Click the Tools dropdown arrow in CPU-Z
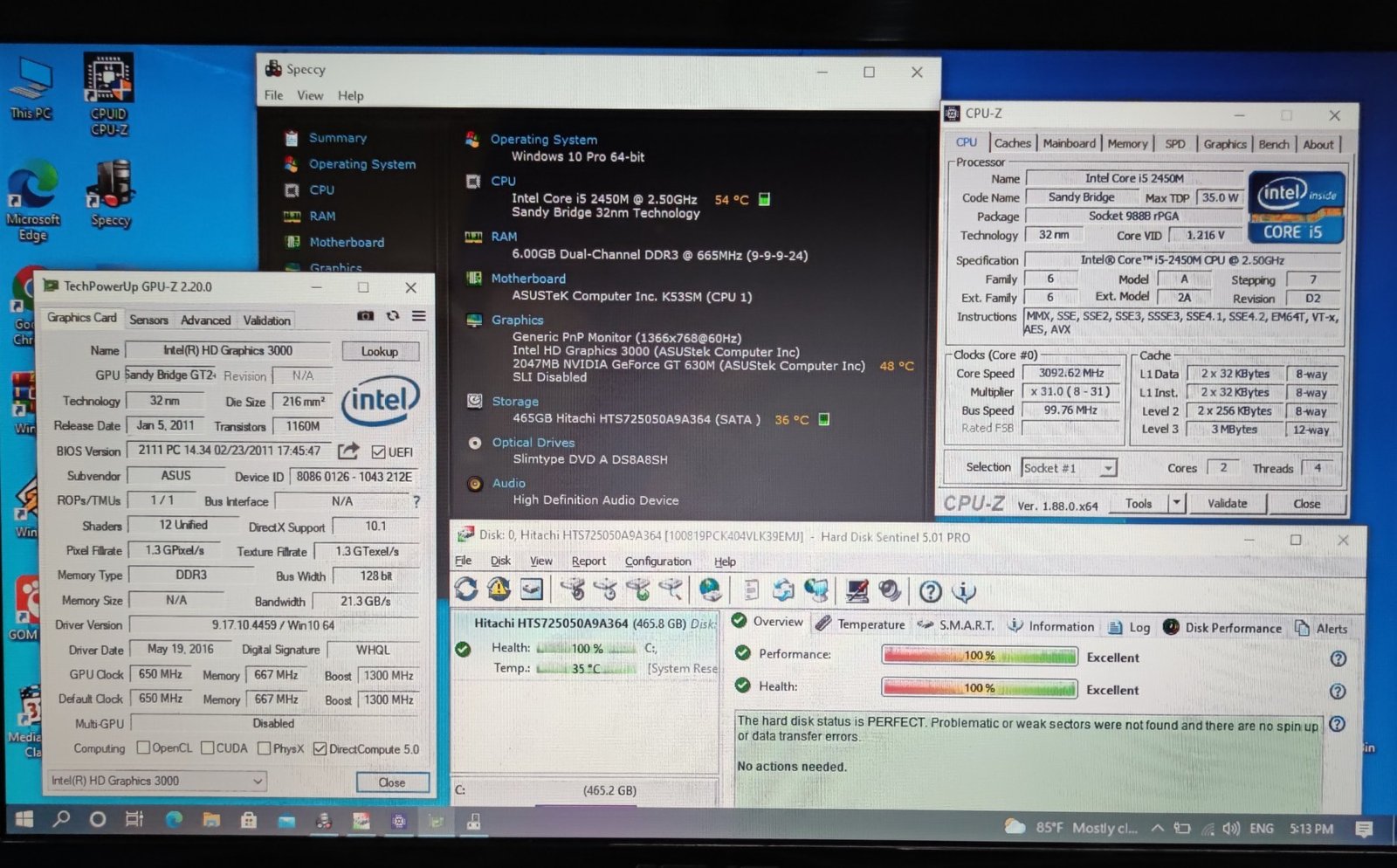 point(1176,503)
